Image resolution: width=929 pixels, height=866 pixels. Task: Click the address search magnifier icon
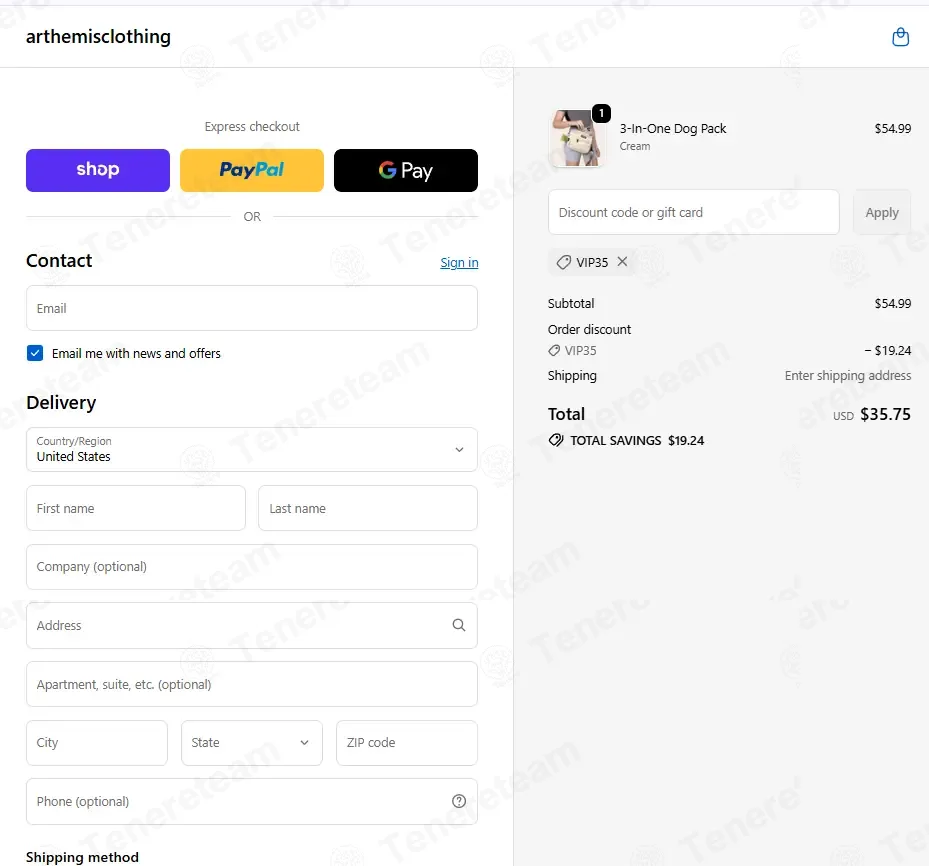[x=459, y=625]
